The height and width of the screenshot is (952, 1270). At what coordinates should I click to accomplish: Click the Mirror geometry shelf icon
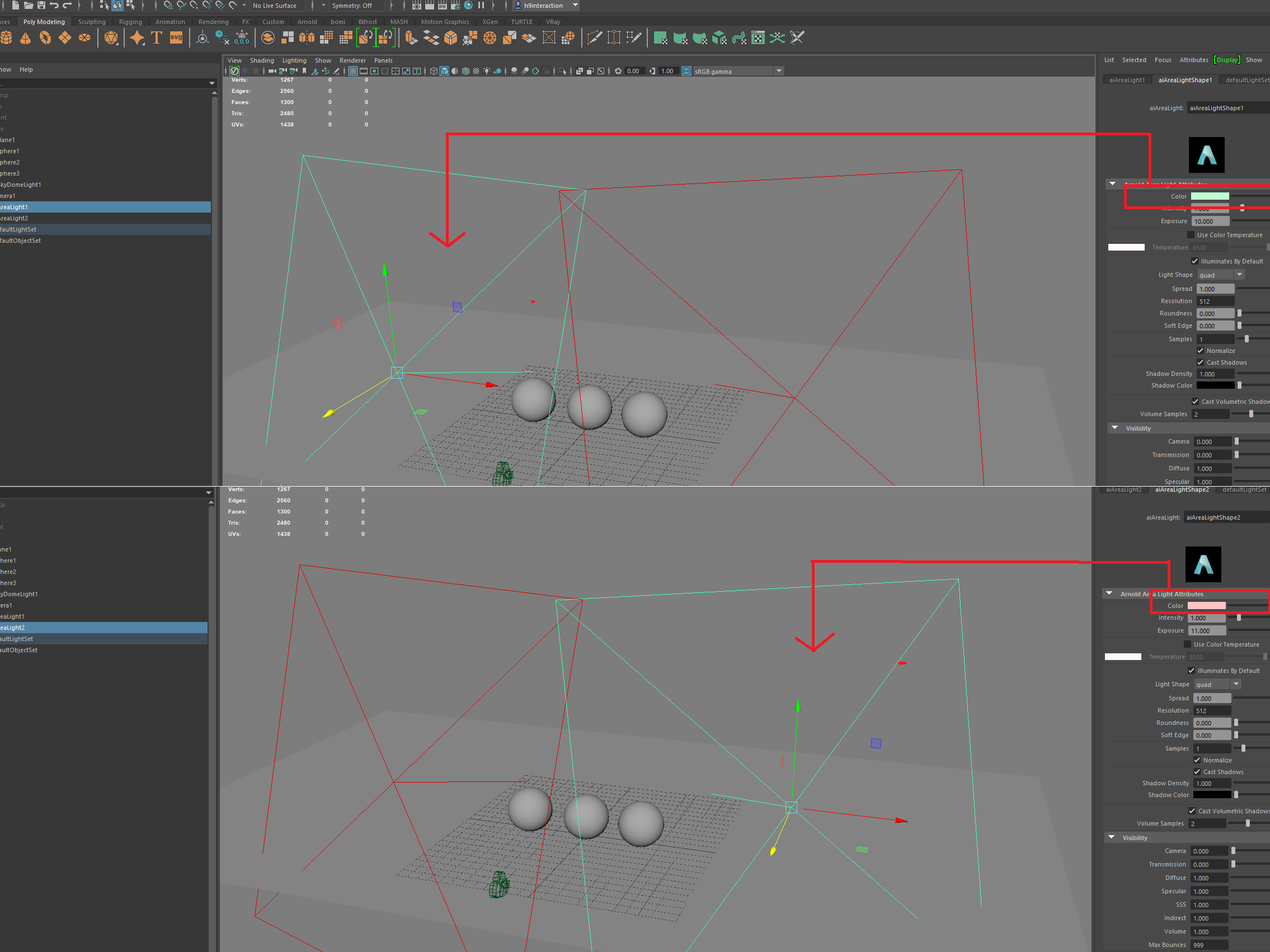(x=307, y=38)
